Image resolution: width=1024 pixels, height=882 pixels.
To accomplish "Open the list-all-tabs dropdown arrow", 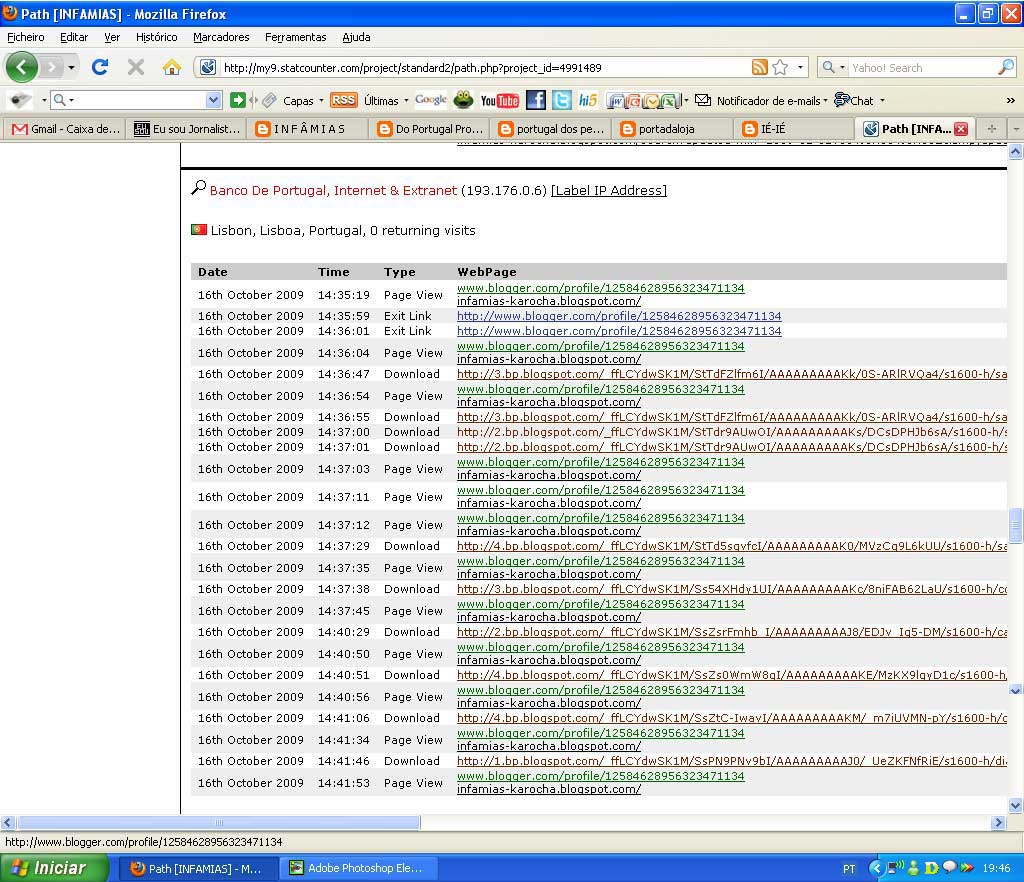I will click(1016, 129).
